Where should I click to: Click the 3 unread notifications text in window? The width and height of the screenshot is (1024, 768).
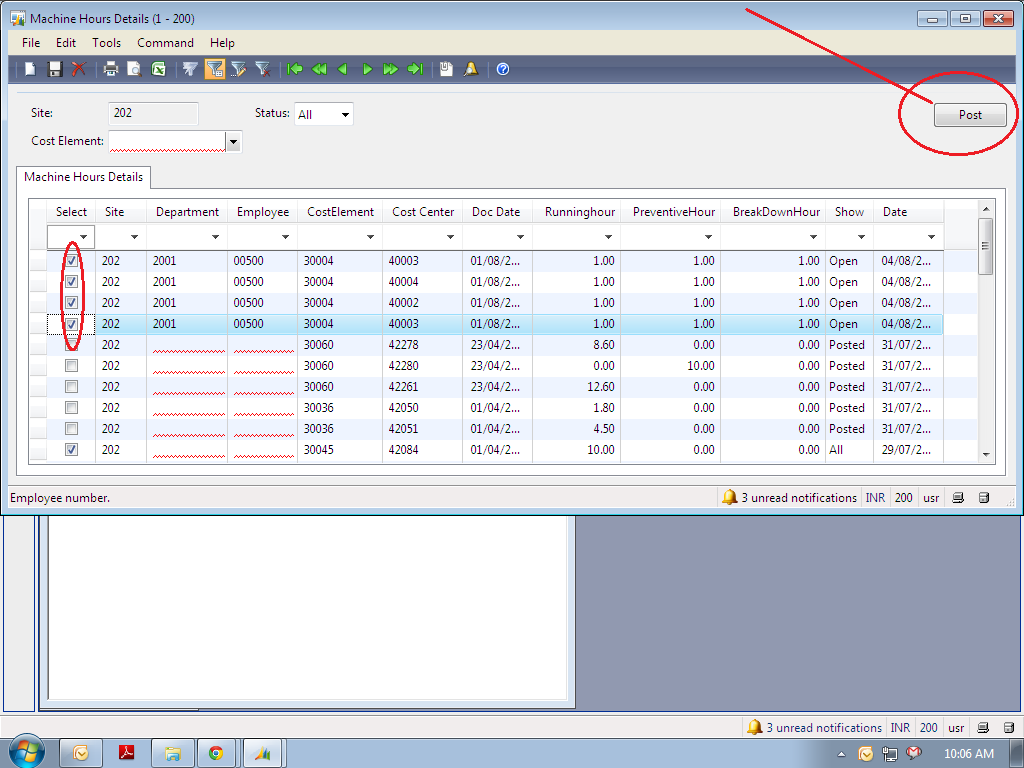(x=799, y=498)
